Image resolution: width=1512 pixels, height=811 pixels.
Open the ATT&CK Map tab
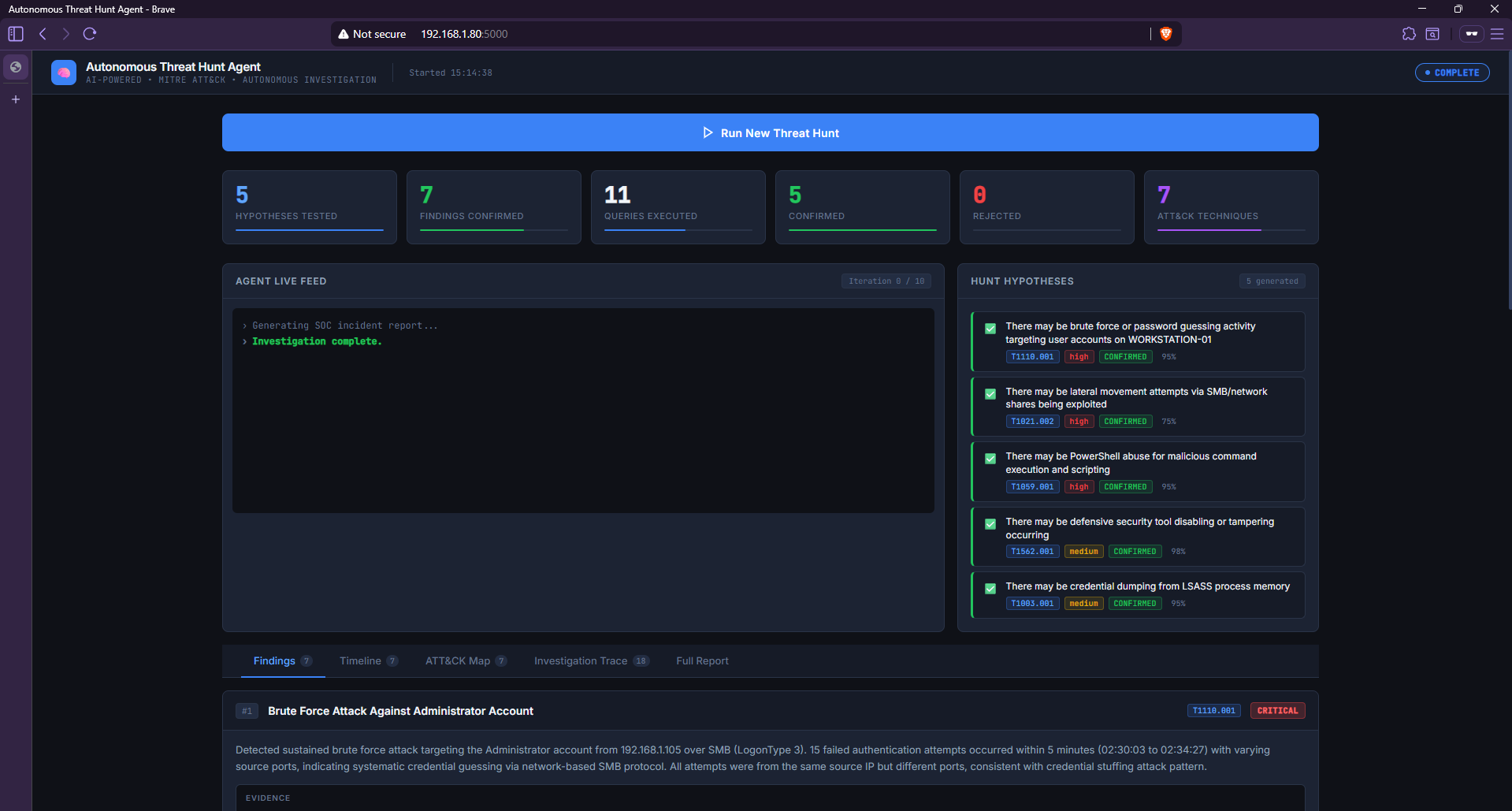pyautogui.click(x=466, y=660)
